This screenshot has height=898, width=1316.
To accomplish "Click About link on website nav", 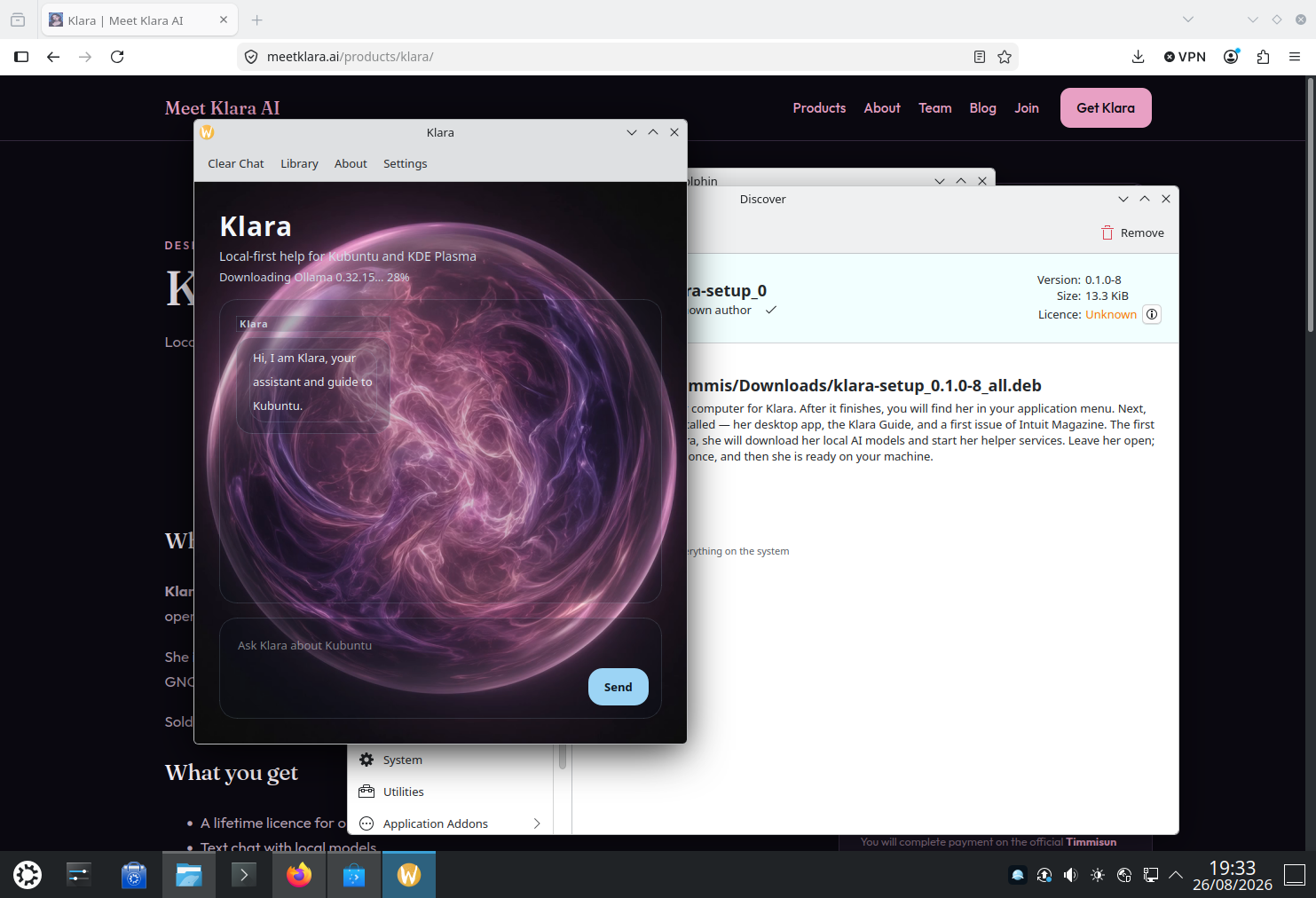I will pos(882,107).
